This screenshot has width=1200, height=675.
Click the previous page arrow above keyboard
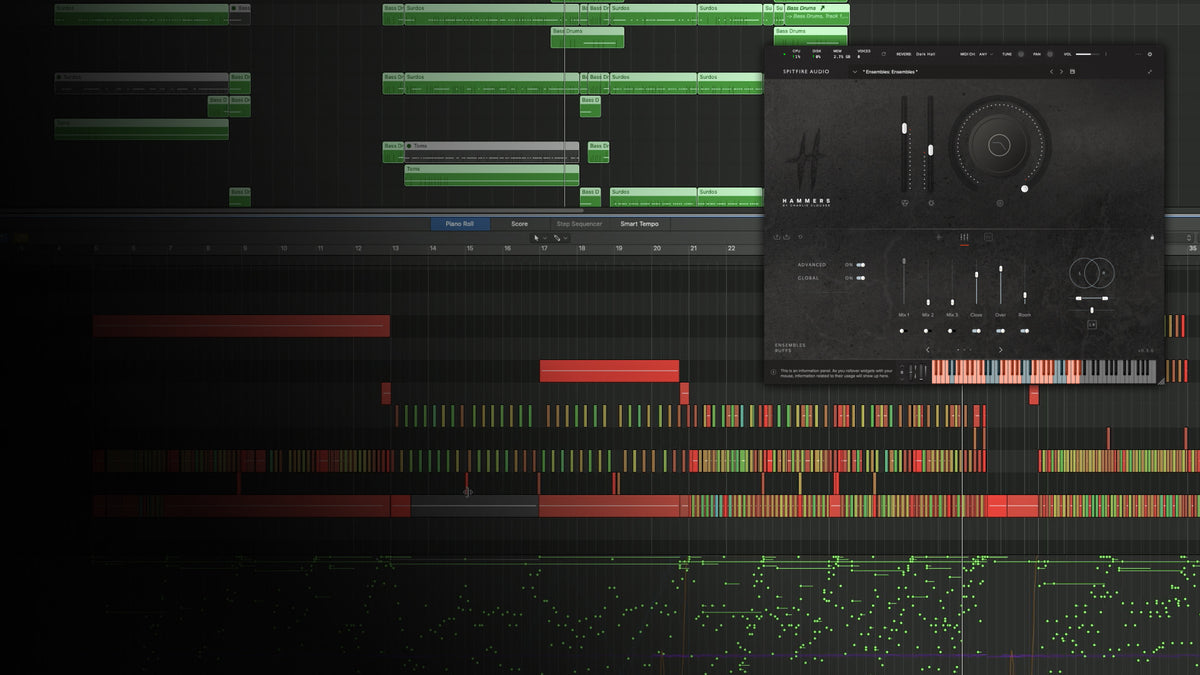[x=927, y=350]
